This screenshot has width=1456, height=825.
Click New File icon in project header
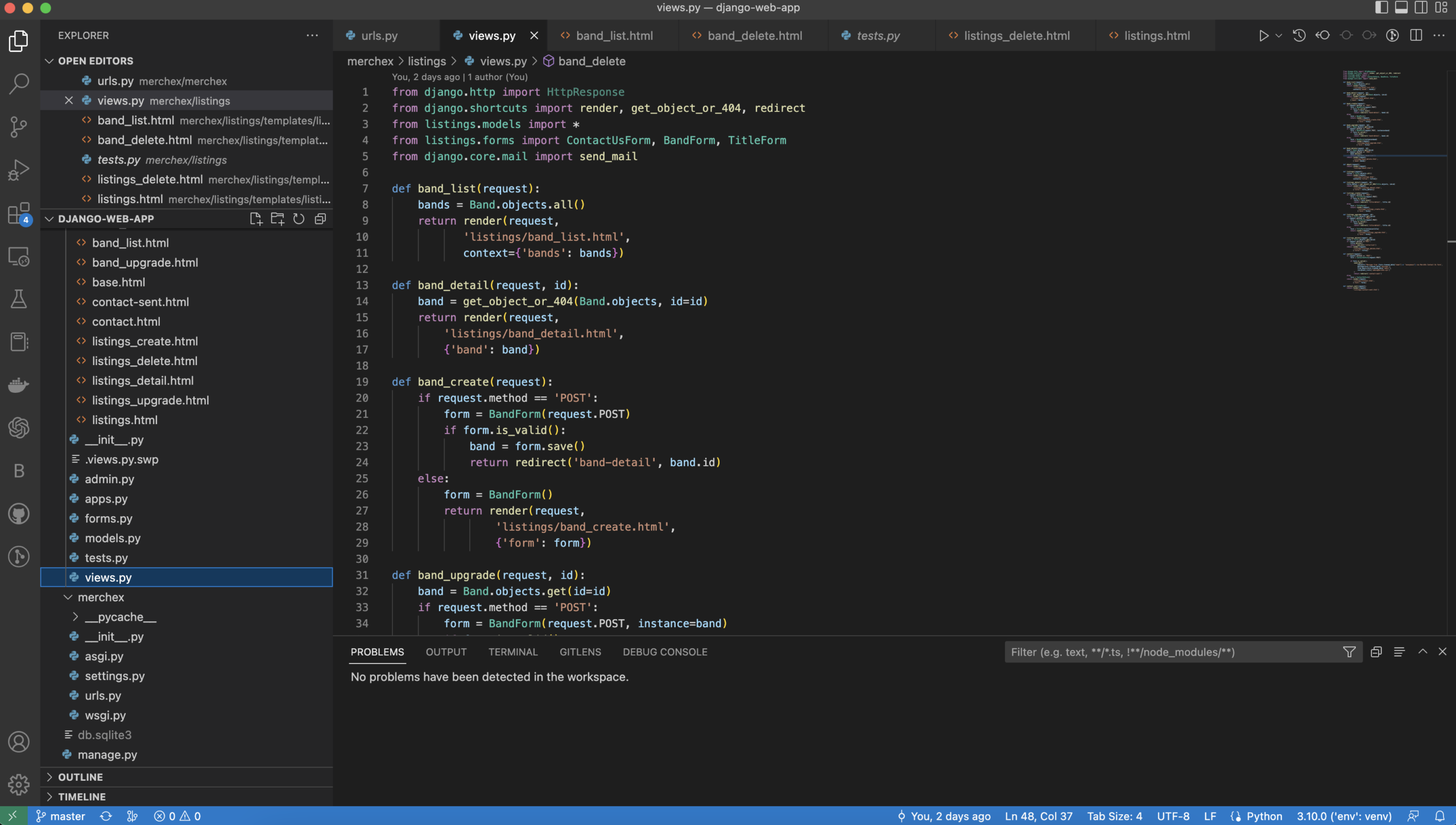point(256,219)
